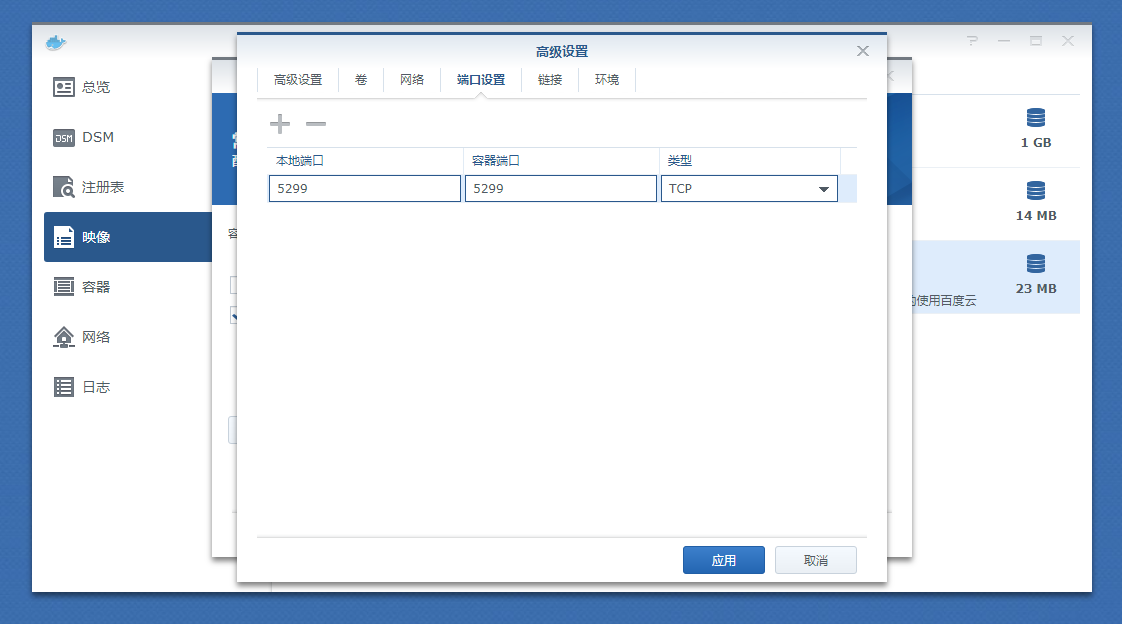
Task: Open 网络 network section
Action: [x=96, y=337]
